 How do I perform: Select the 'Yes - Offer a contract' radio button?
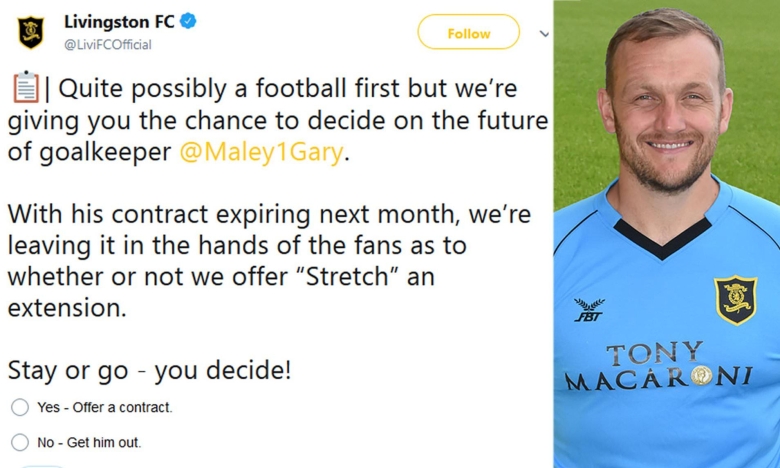[20, 407]
